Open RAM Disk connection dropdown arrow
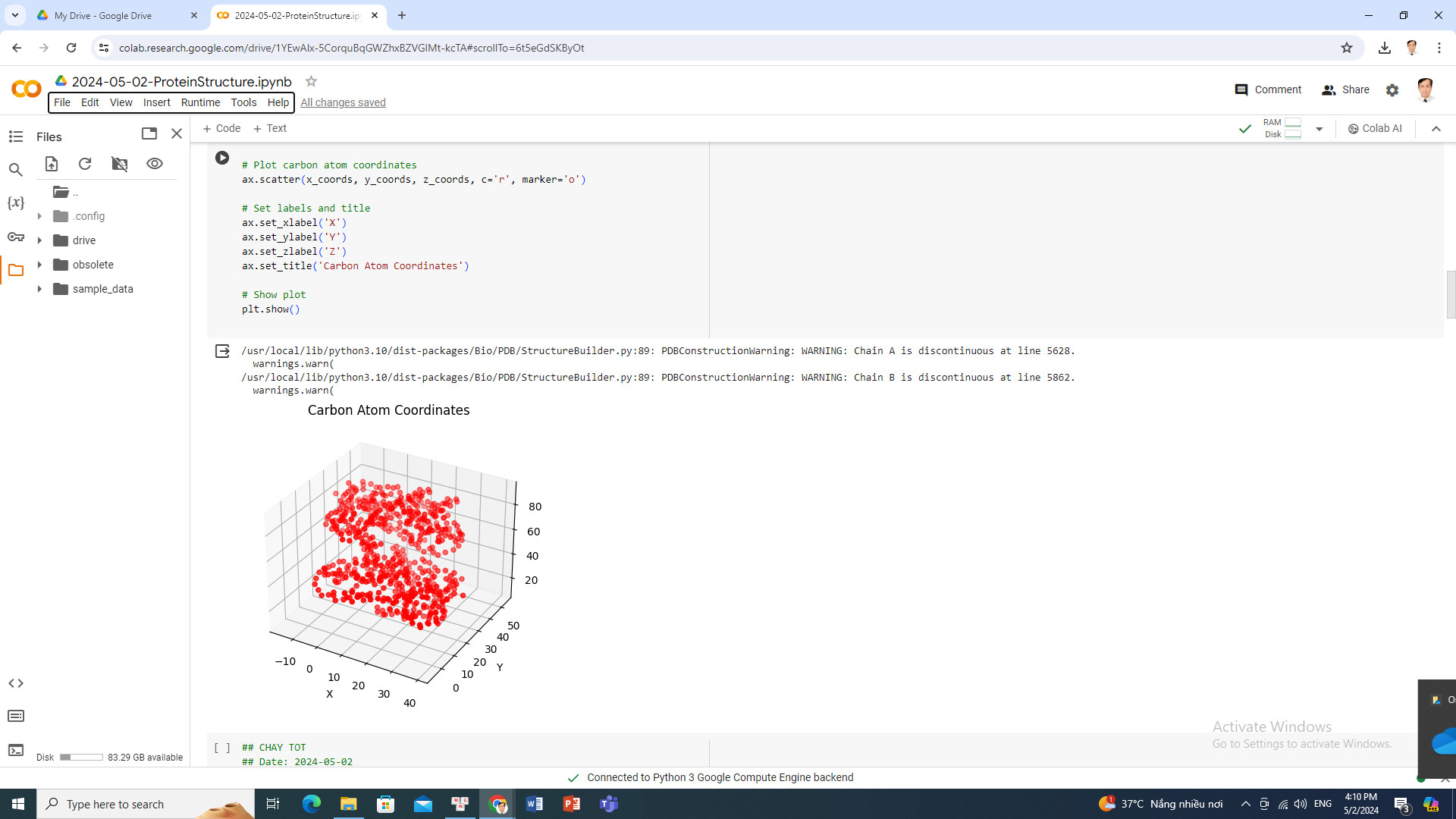 coord(1319,129)
